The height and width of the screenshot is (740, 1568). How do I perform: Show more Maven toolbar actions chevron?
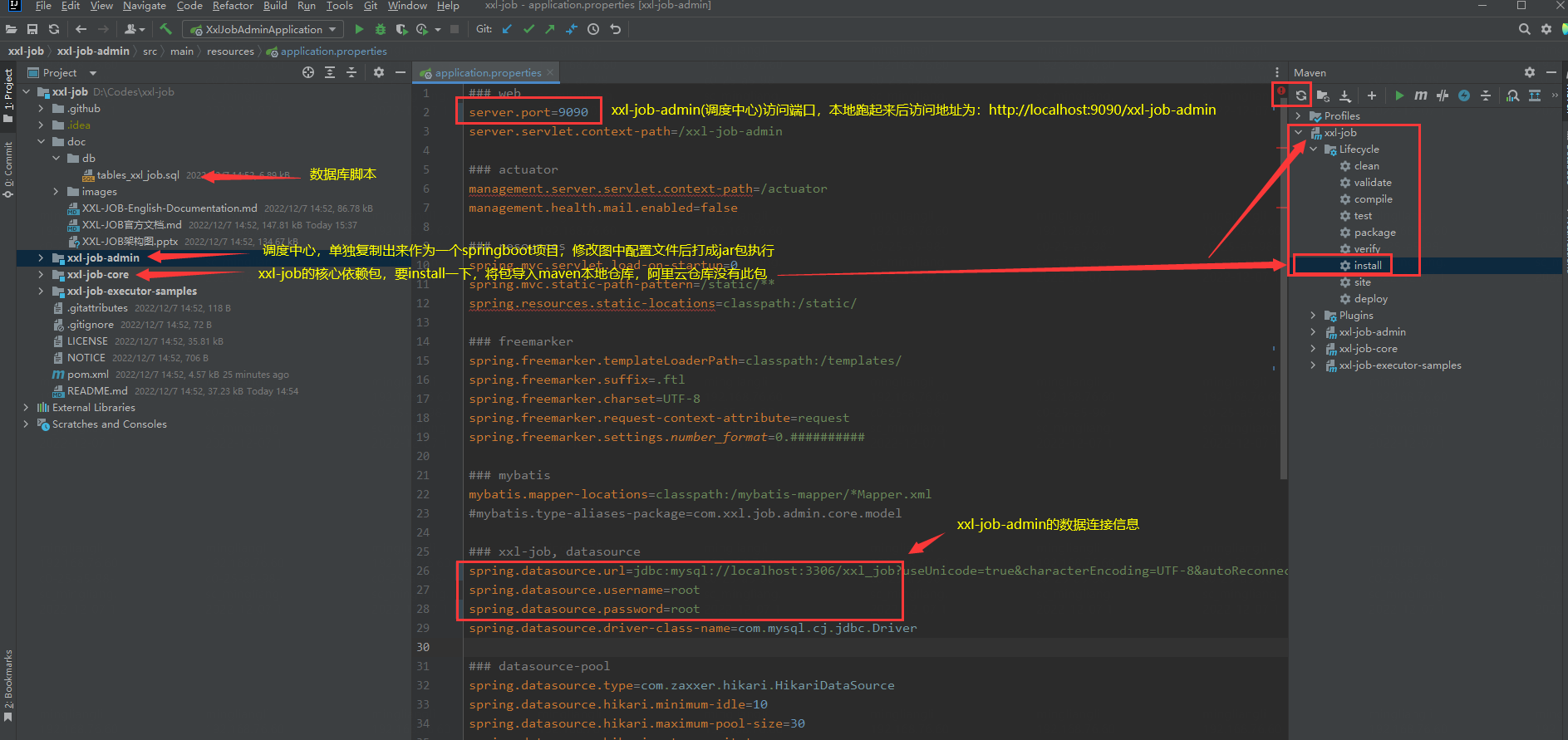[1555, 96]
